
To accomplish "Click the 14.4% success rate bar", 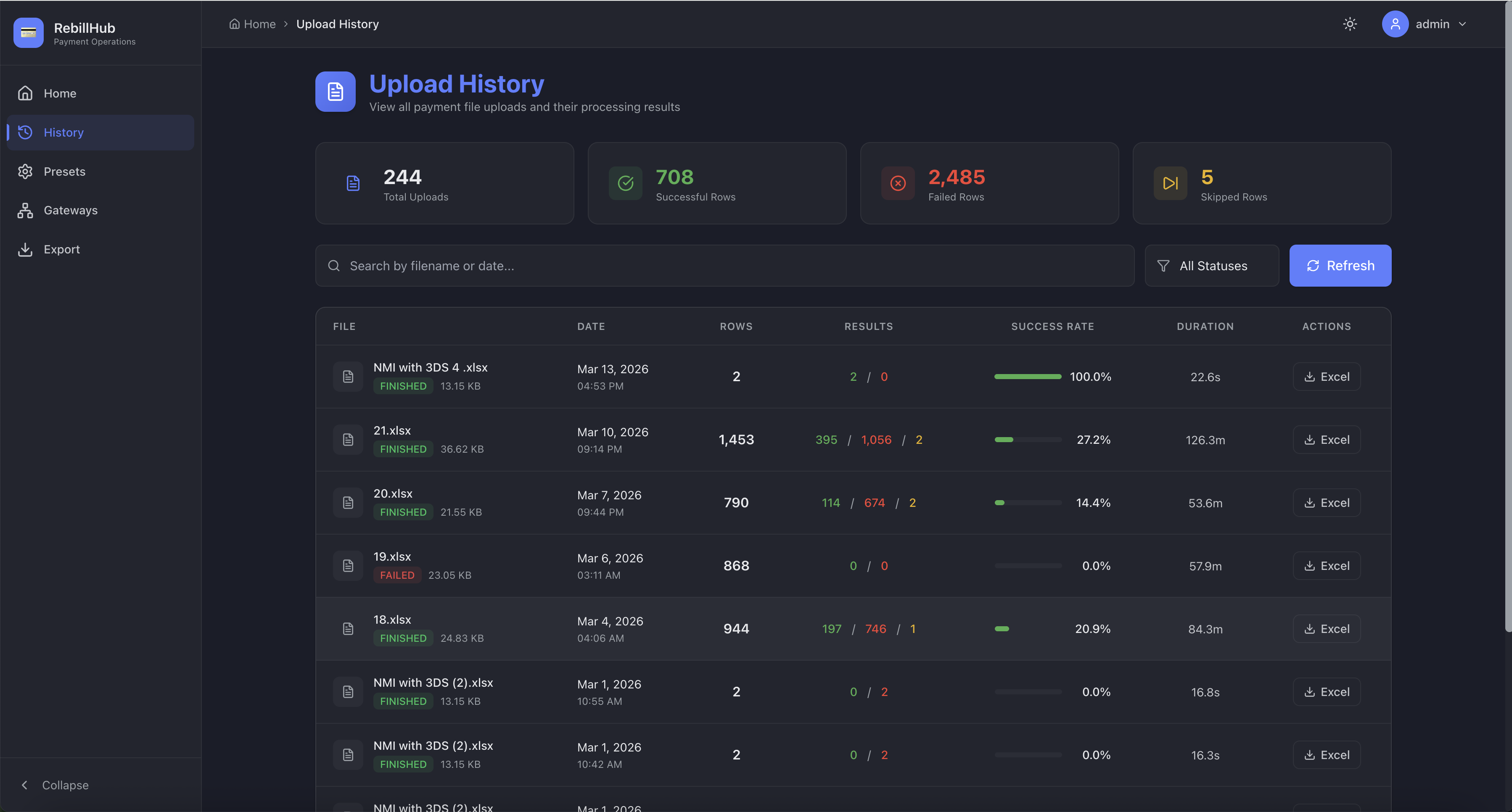I will (x=1028, y=503).
